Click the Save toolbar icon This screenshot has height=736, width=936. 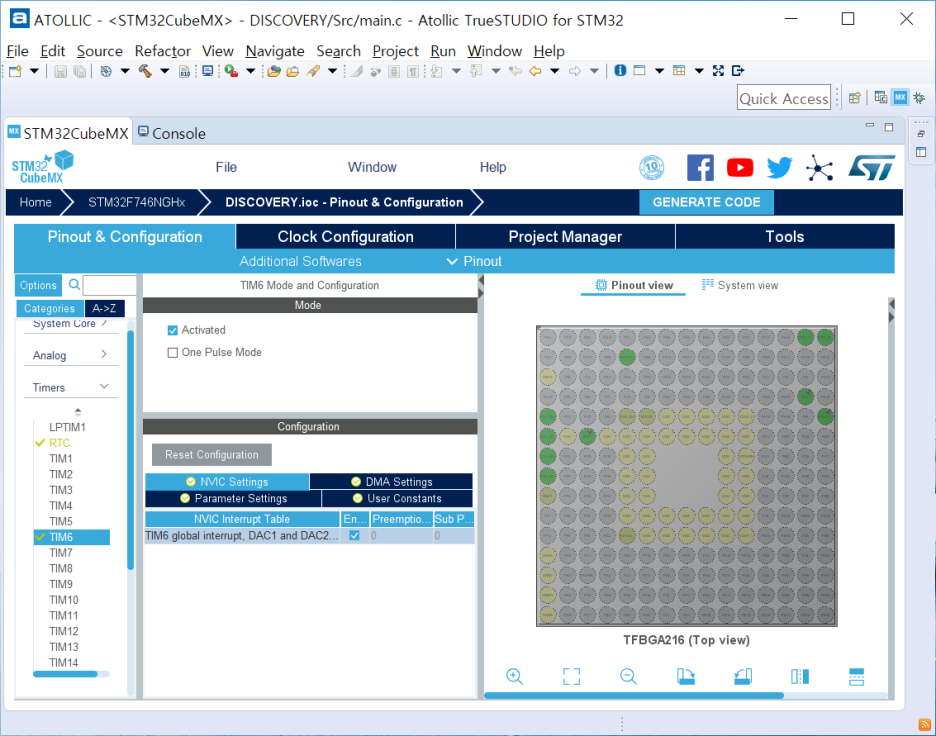60,71
